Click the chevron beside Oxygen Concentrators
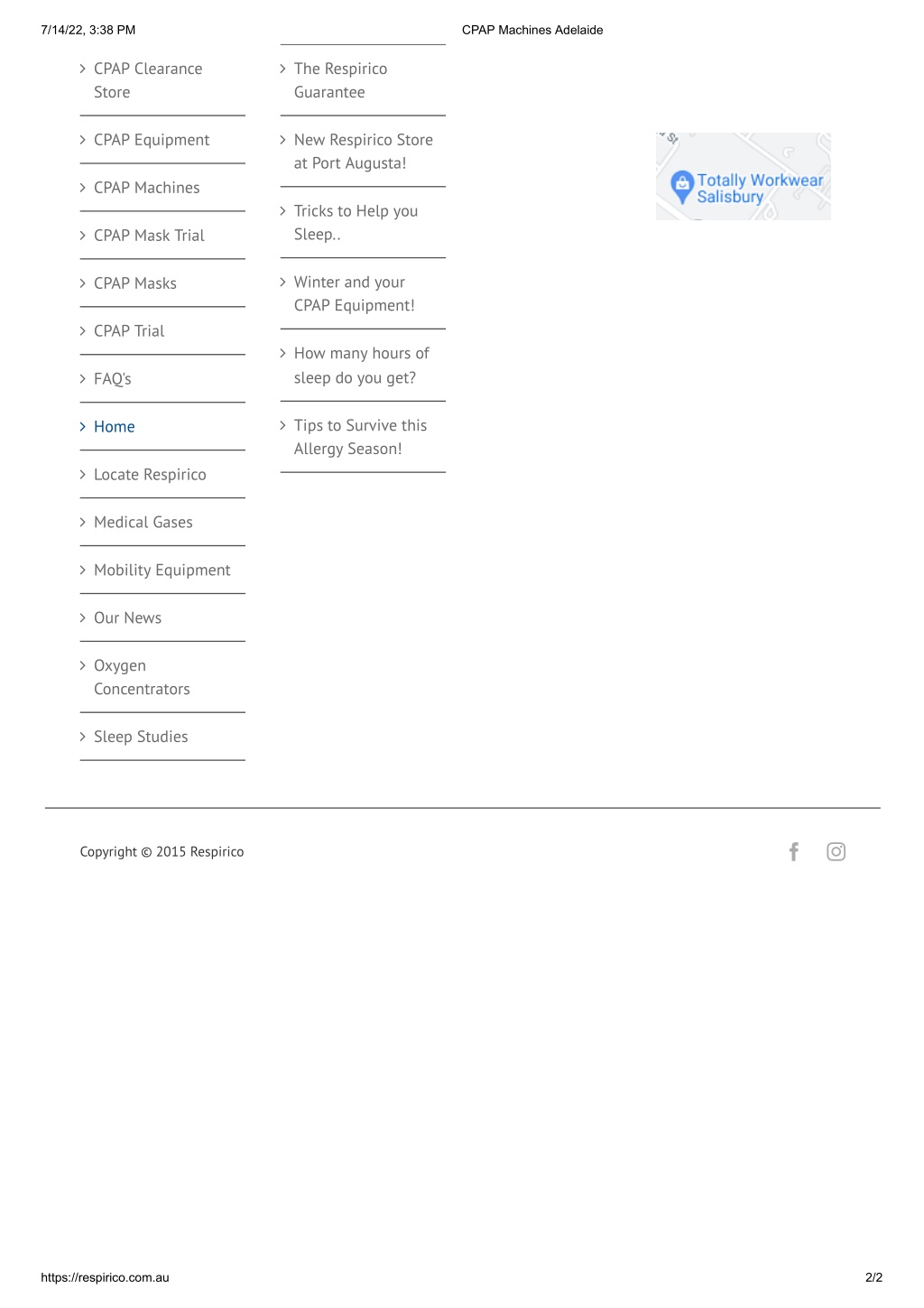924x1308 pixels. (x=83, y=665)
